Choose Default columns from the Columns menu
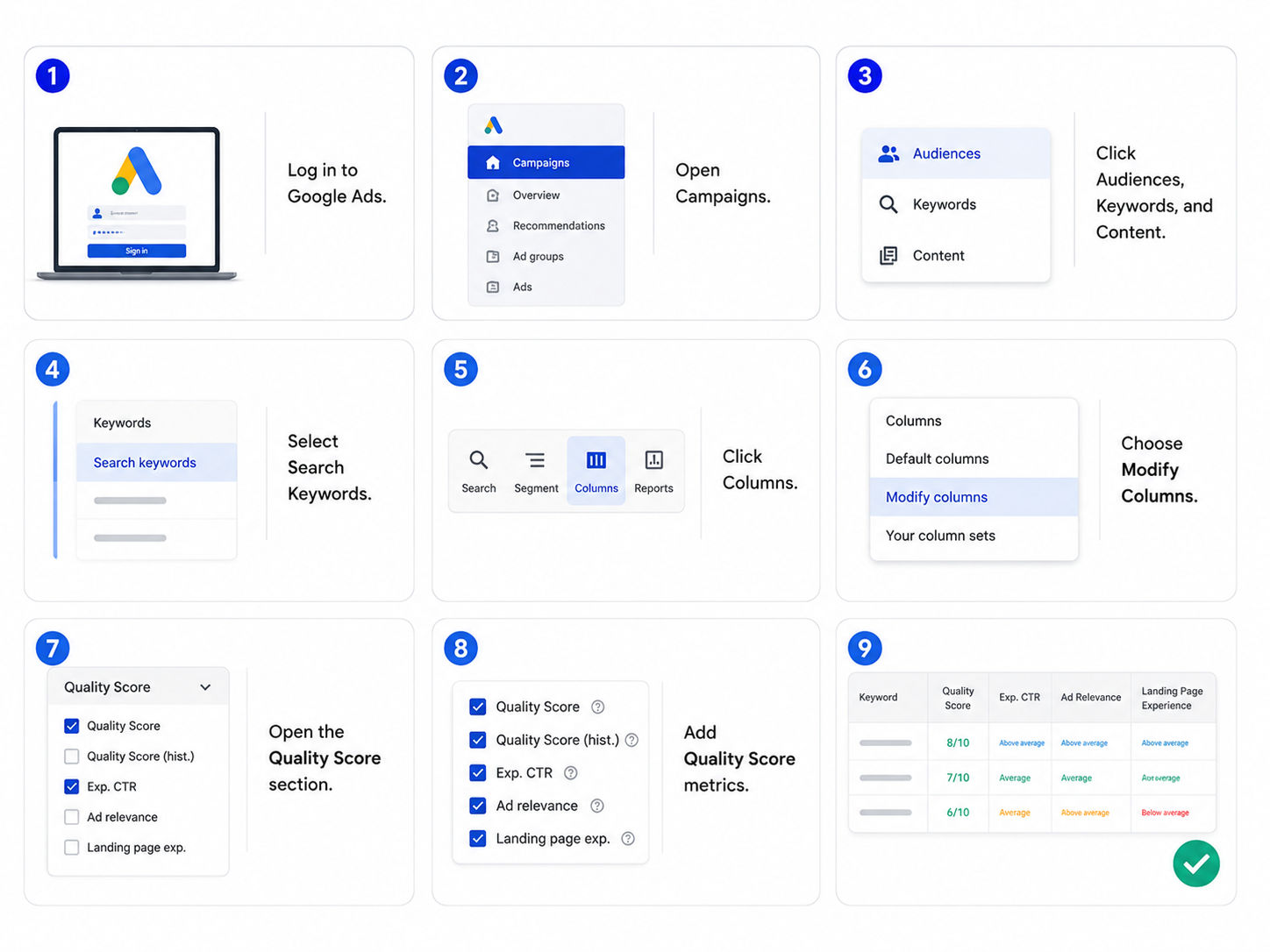The image size is (1270, 952). tap(974, 458)
